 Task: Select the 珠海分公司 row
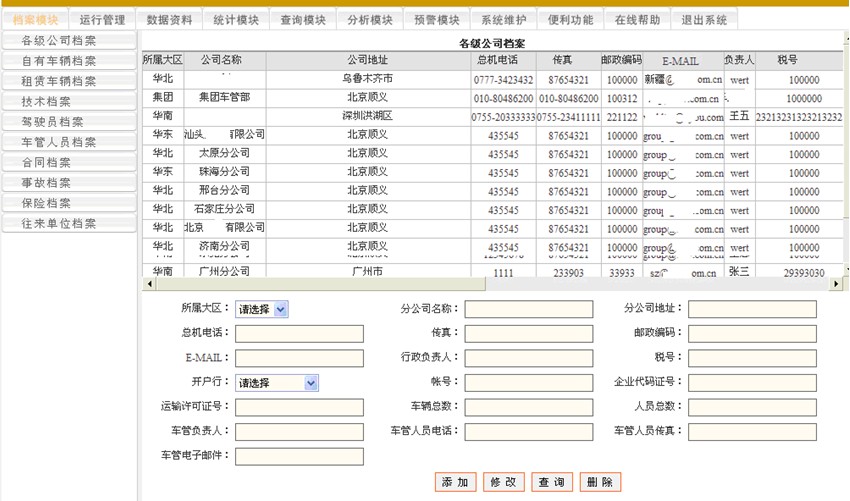click(x=492, y=172)
